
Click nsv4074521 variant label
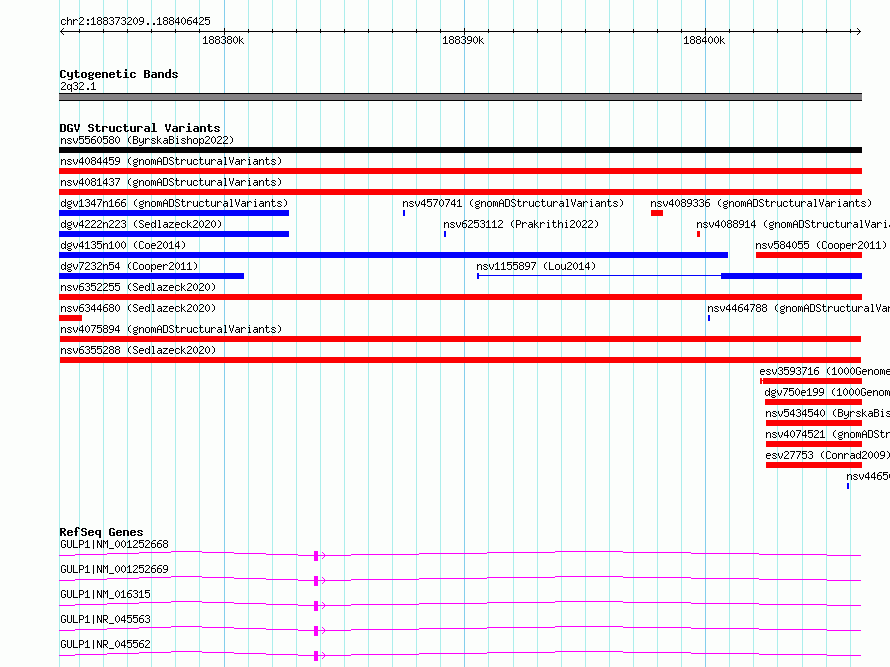pyautogui.click(x=827, y=434)
